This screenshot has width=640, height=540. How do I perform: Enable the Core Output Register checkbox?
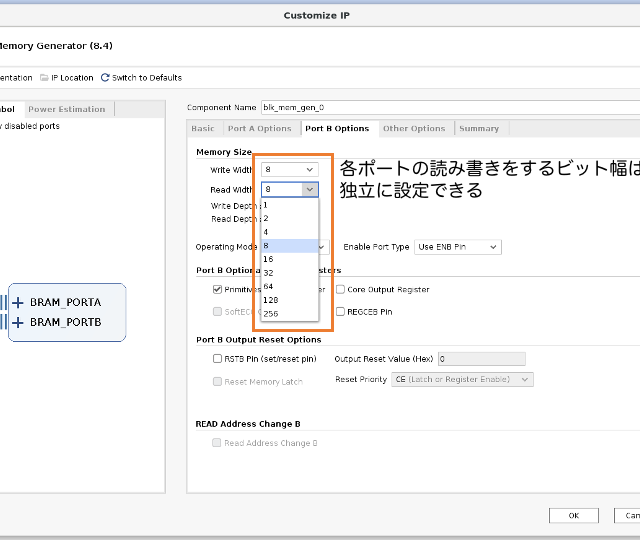pyautogui.click(x=340, y=289)
